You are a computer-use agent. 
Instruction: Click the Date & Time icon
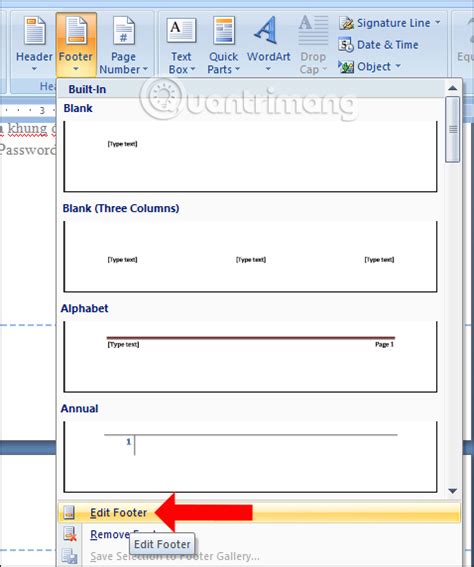[x=346, y=45]
